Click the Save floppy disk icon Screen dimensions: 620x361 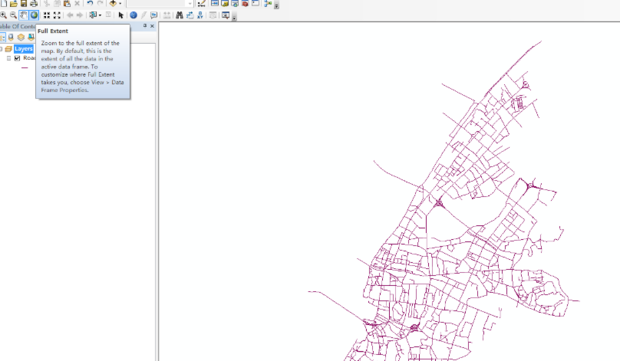pyautogui.click(x=24, y=4)
